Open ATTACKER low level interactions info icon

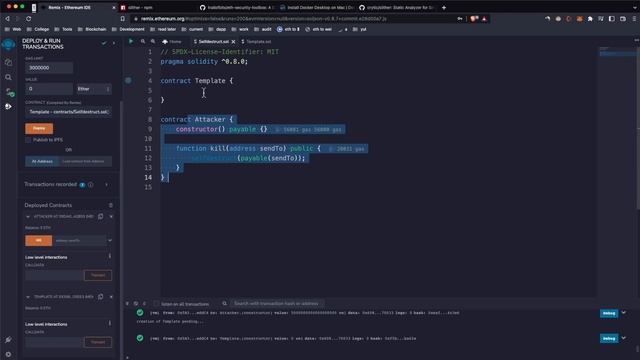coord(109,256)
